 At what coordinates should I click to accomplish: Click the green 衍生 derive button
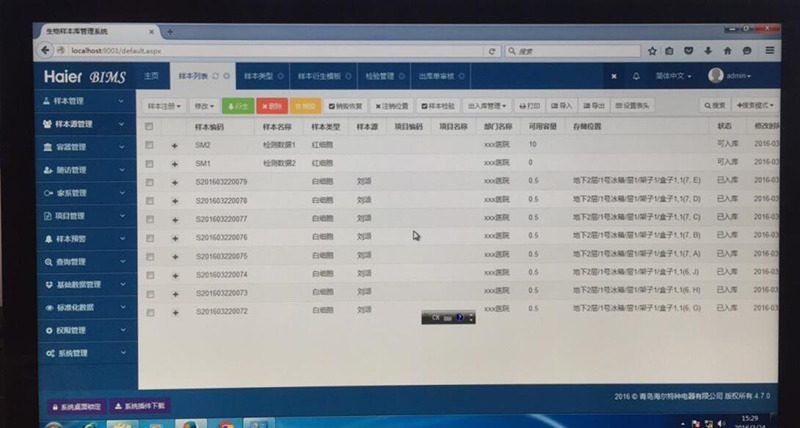238,105
